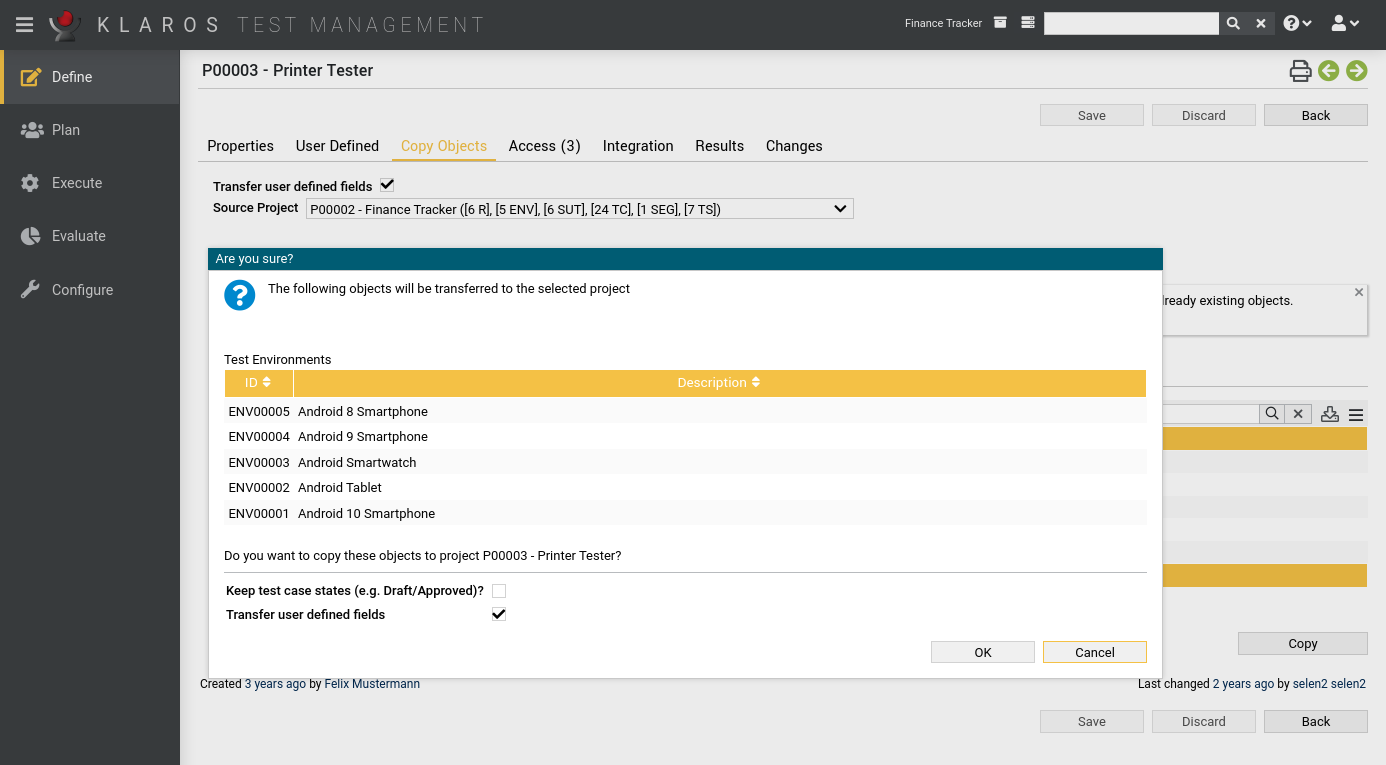
Task: Click the print page icon
Action: pyautogui.click(x=1299, y=71)
